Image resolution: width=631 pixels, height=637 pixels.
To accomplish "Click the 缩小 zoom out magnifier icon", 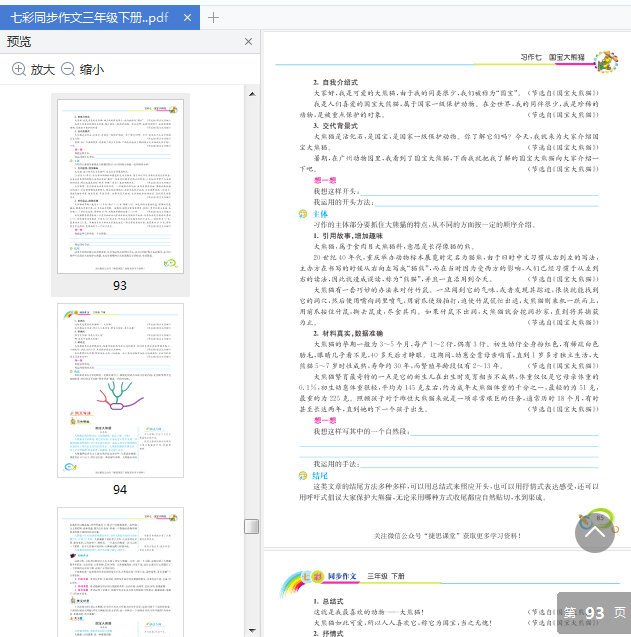I will [x=68, y=69].
